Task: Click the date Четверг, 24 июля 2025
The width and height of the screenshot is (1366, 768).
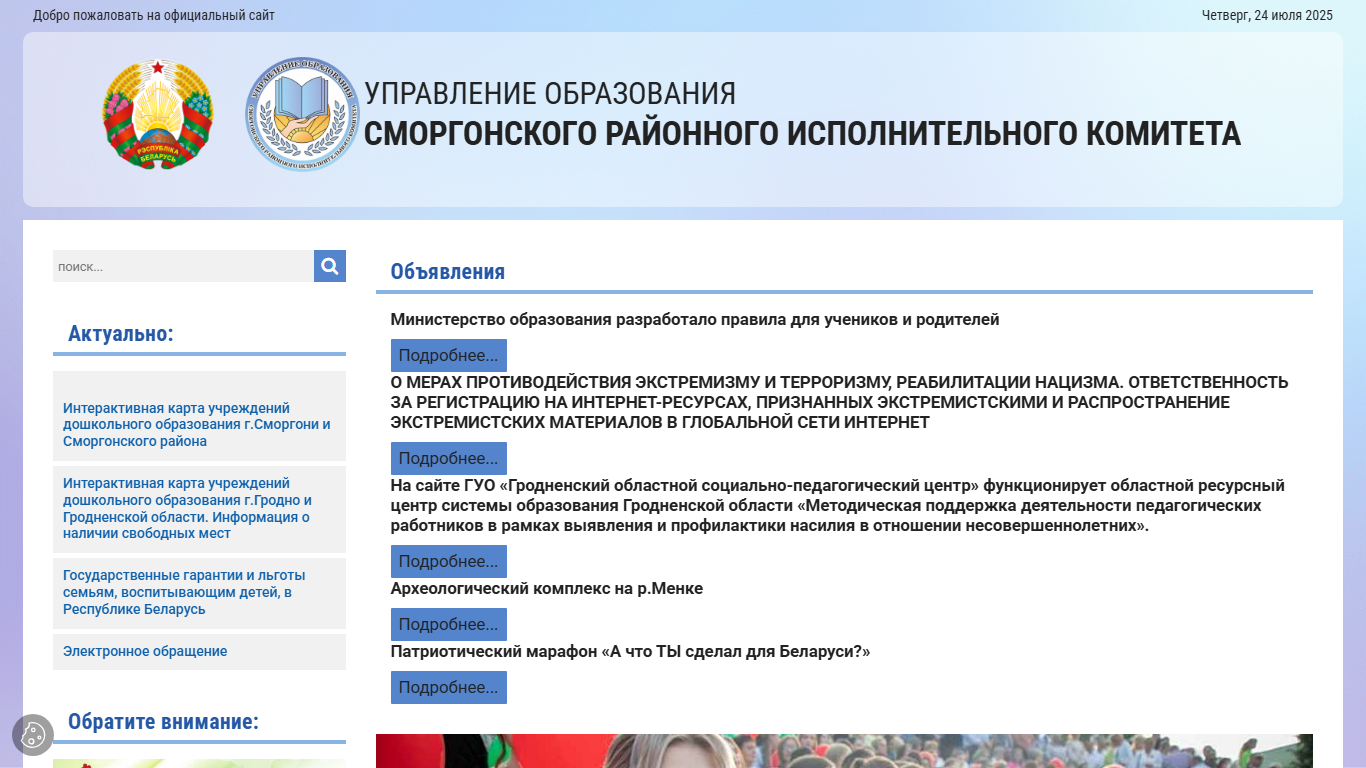Action: tap(1267, 15)
